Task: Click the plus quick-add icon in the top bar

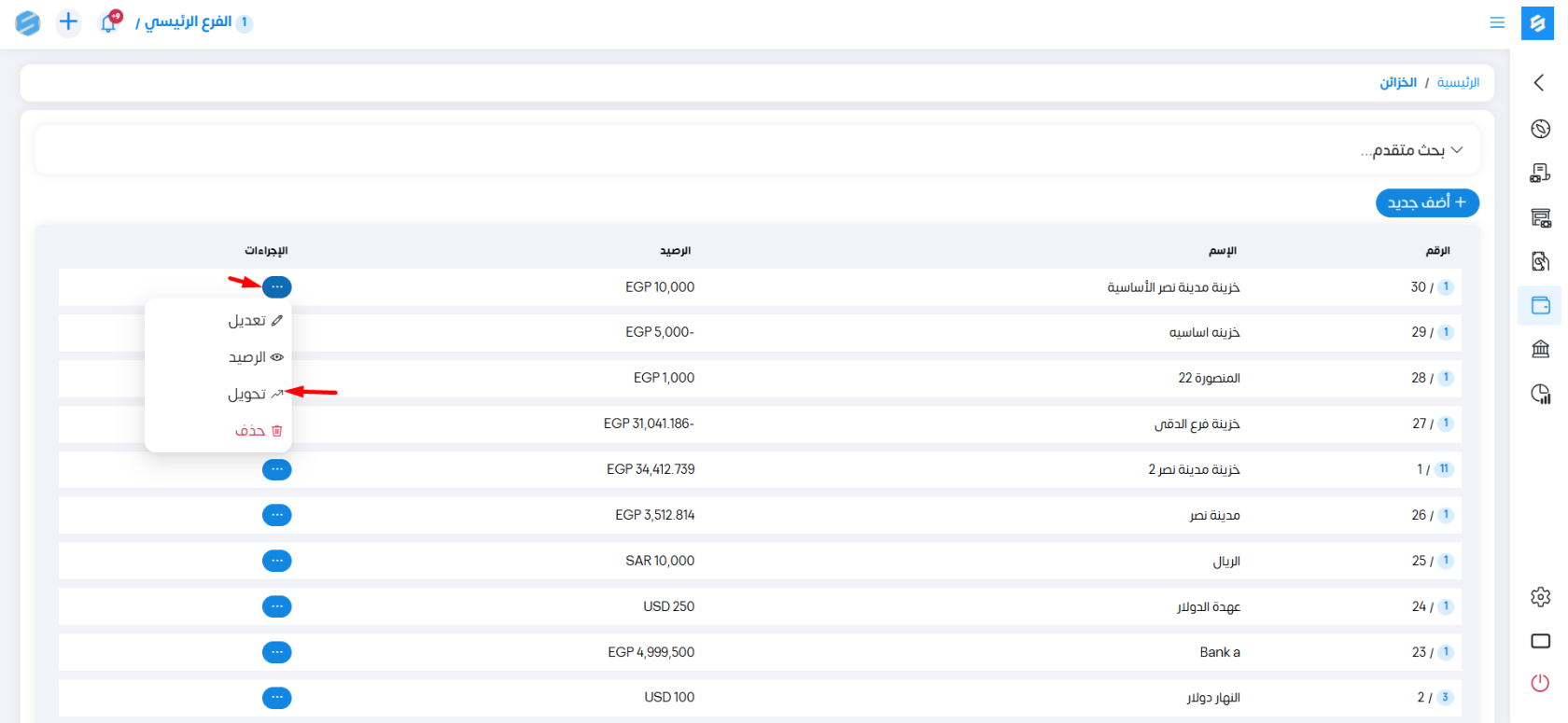Action: coord(68,21)
